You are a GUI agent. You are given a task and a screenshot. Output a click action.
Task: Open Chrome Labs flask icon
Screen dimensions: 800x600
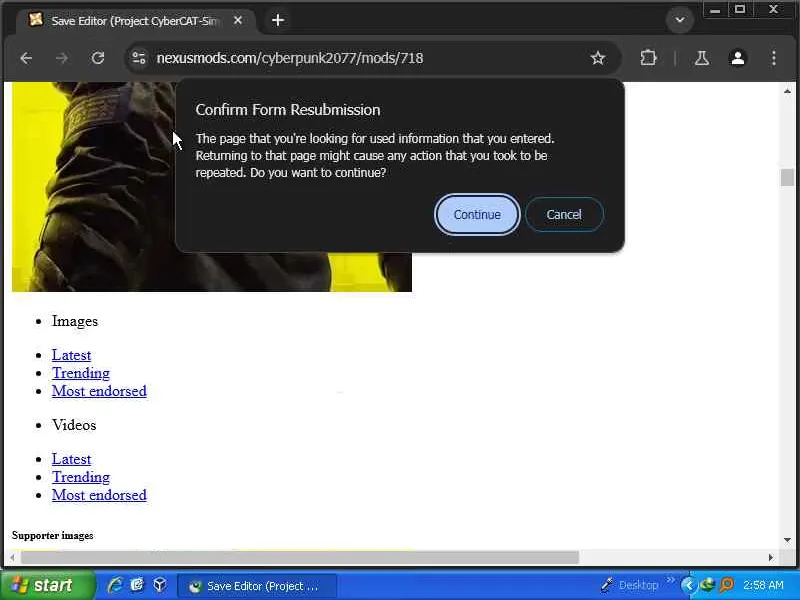pyautogui.click(x=702, y=58)
